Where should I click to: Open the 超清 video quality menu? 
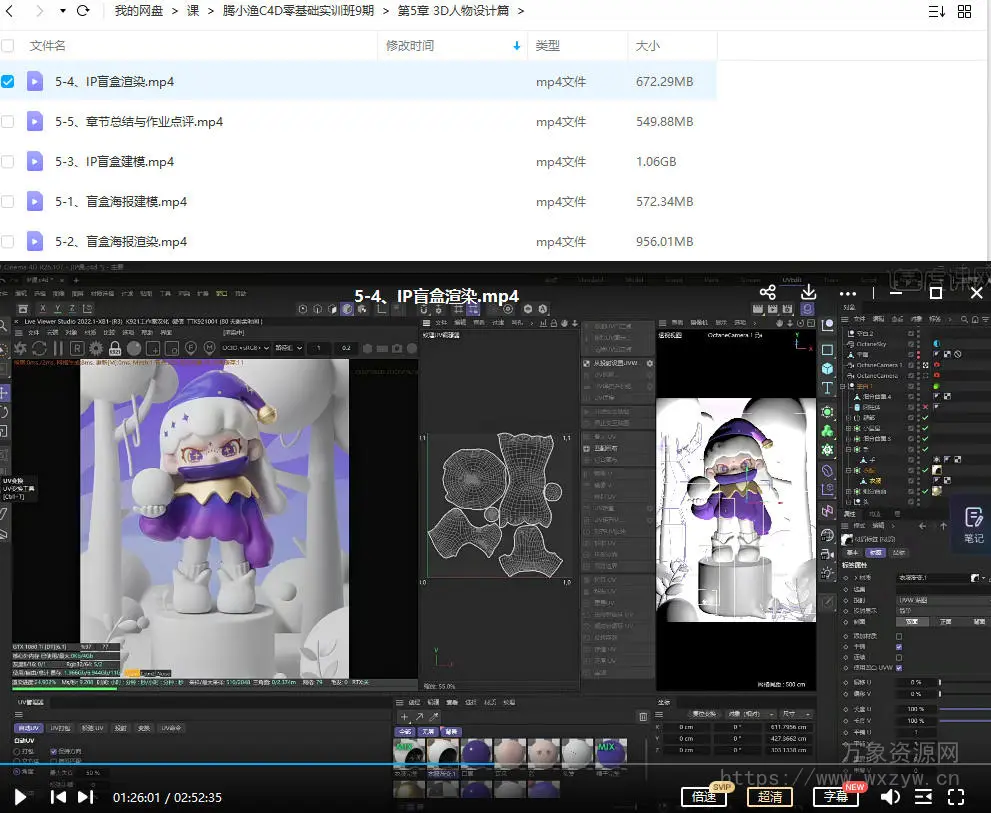click(x=770, y=797)
